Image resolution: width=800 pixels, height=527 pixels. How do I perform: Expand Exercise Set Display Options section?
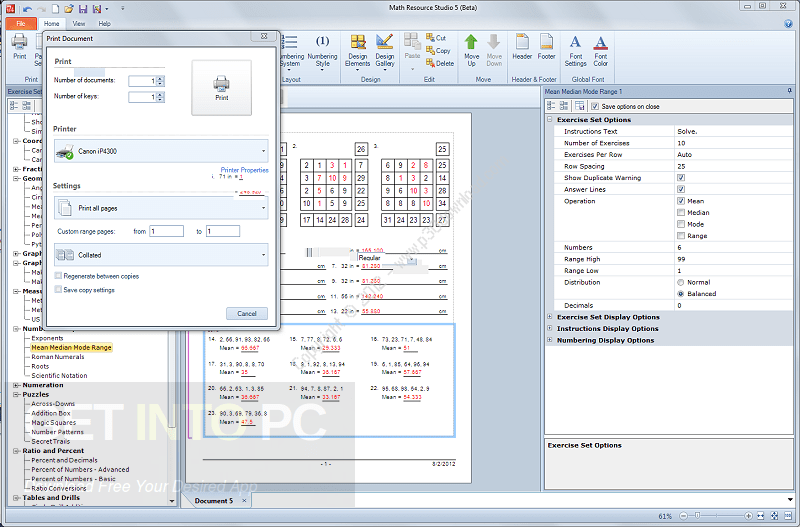549,317
